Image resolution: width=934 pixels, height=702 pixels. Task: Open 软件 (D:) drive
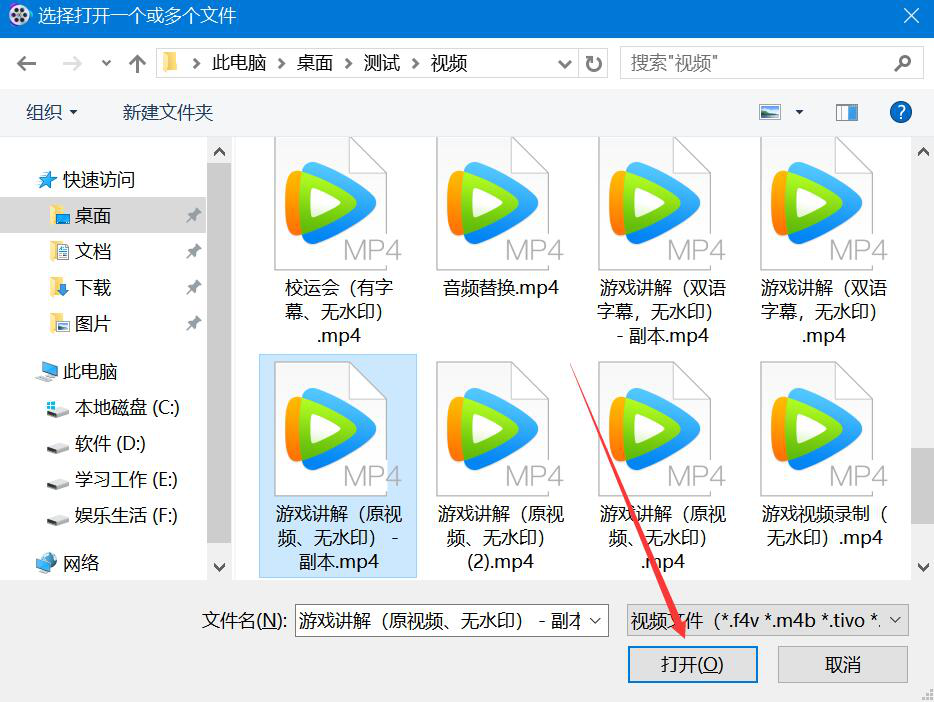click(x=96, y=444)
